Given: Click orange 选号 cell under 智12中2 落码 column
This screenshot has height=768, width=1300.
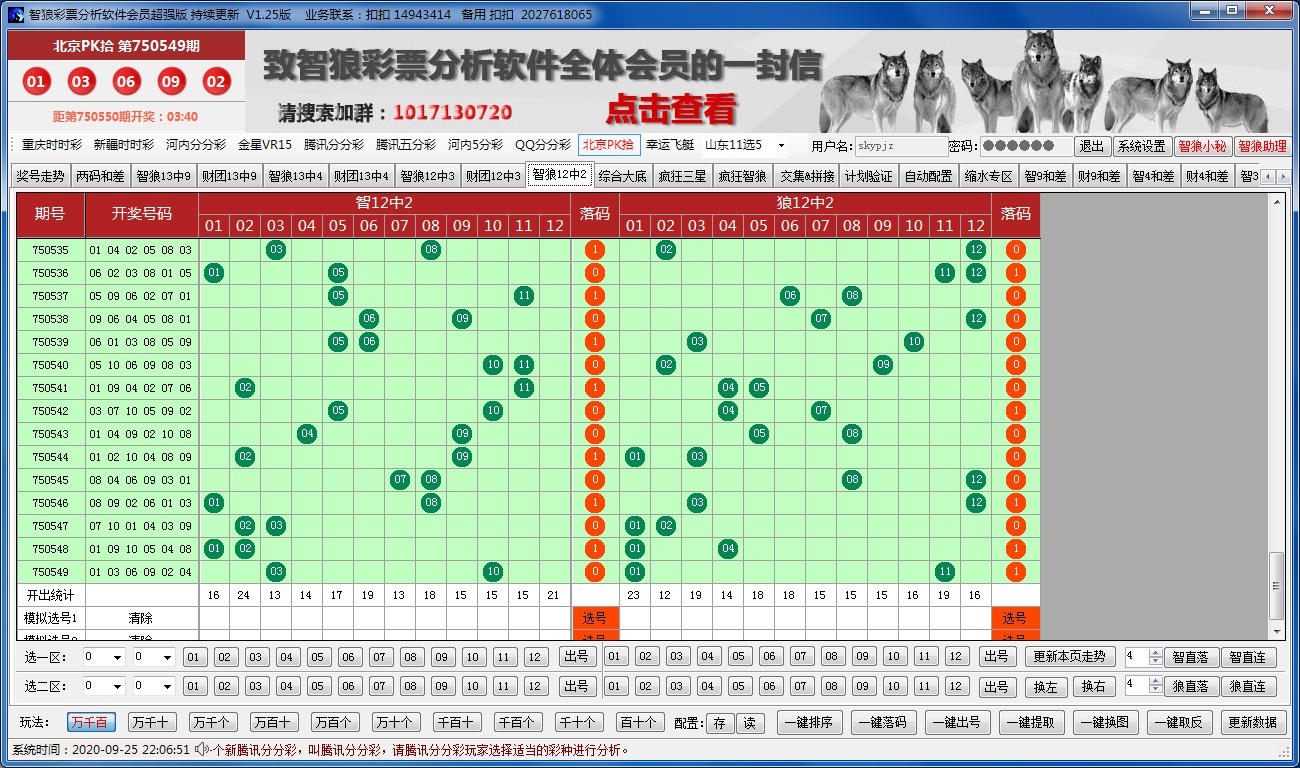Looking at the screenshot, I should (595, 619).
